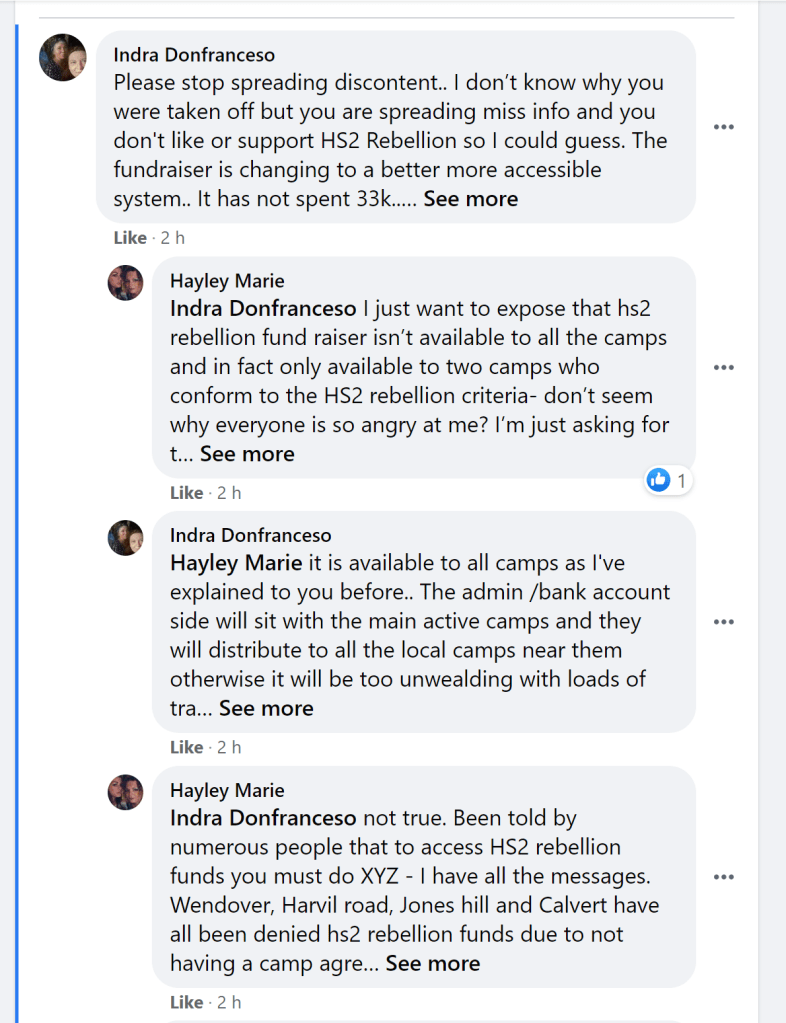This screenshot has height=1023, width=786.
Task: Click Hayley Marie's avatar on last reply
Action: [125, 793]
